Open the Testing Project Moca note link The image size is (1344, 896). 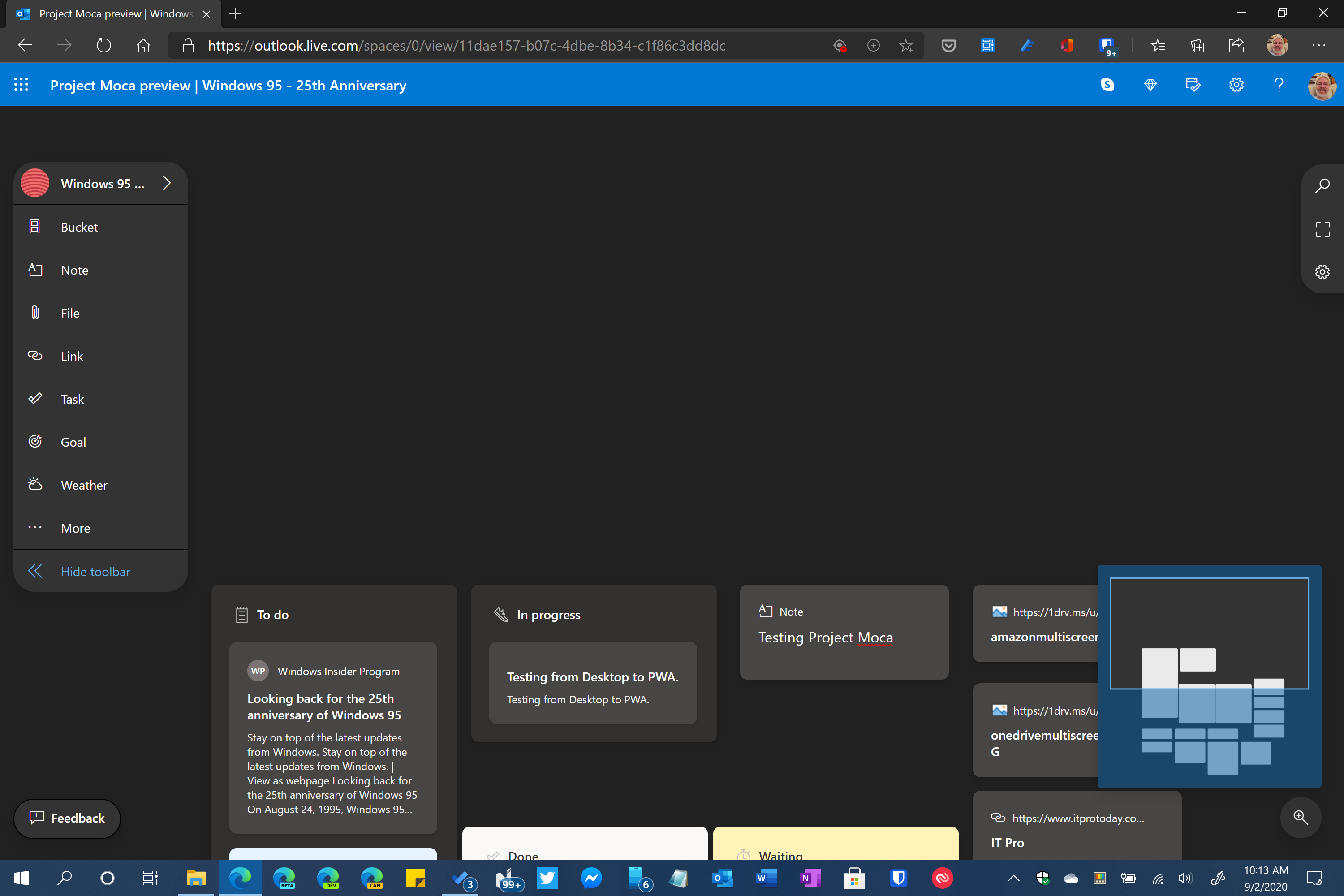[825, 637]
